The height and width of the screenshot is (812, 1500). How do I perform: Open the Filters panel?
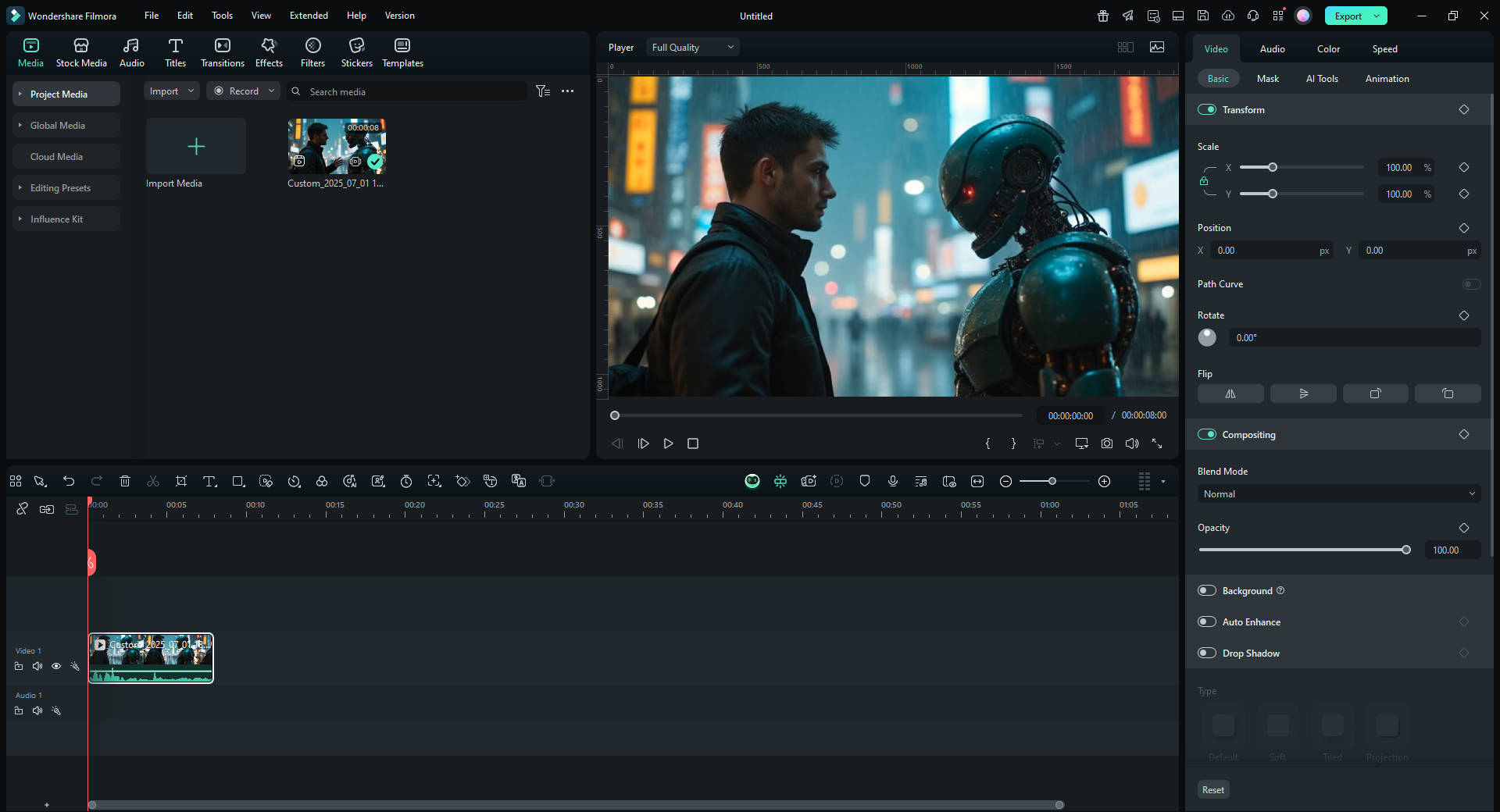click(x=312, y=52)
